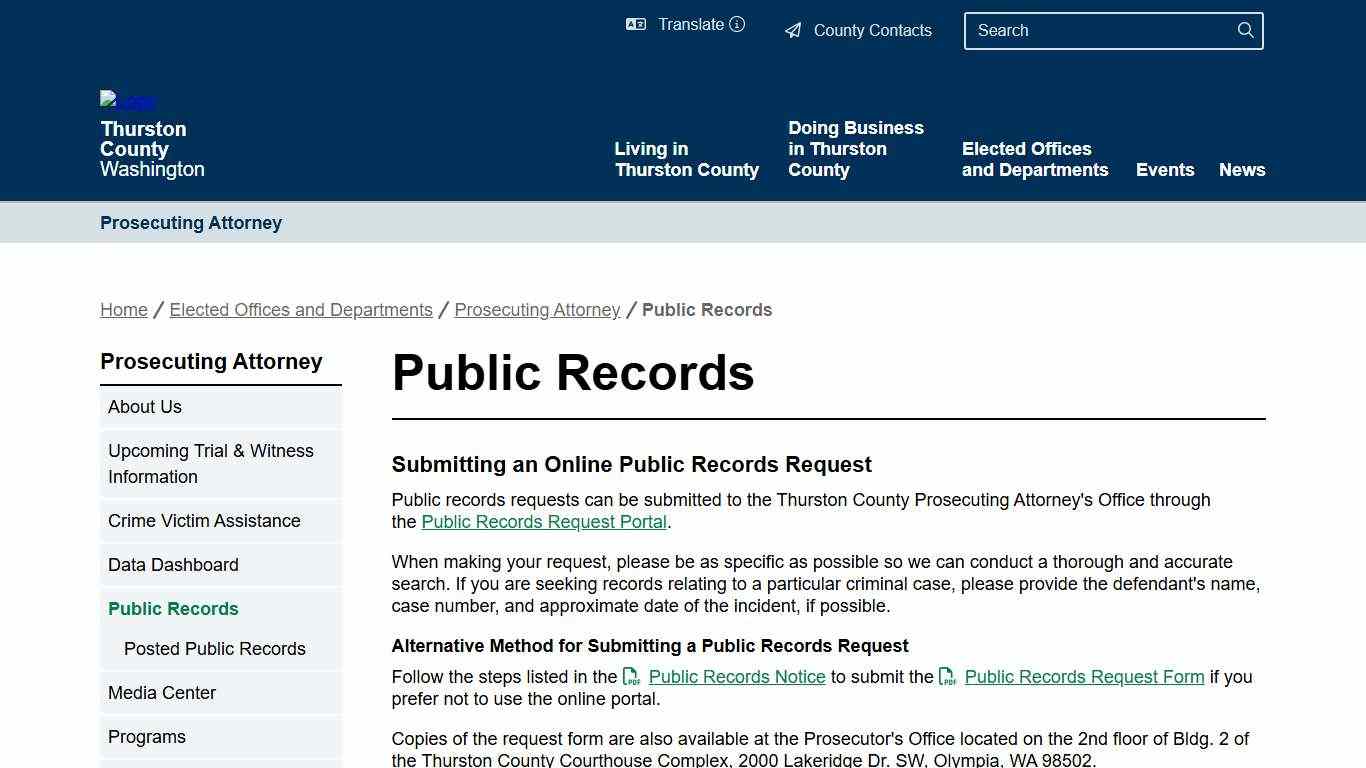Screen dimensions: 1366x768
Task: Open the PDF icon beside Public Records Request Form
Action: coord(947,677)
